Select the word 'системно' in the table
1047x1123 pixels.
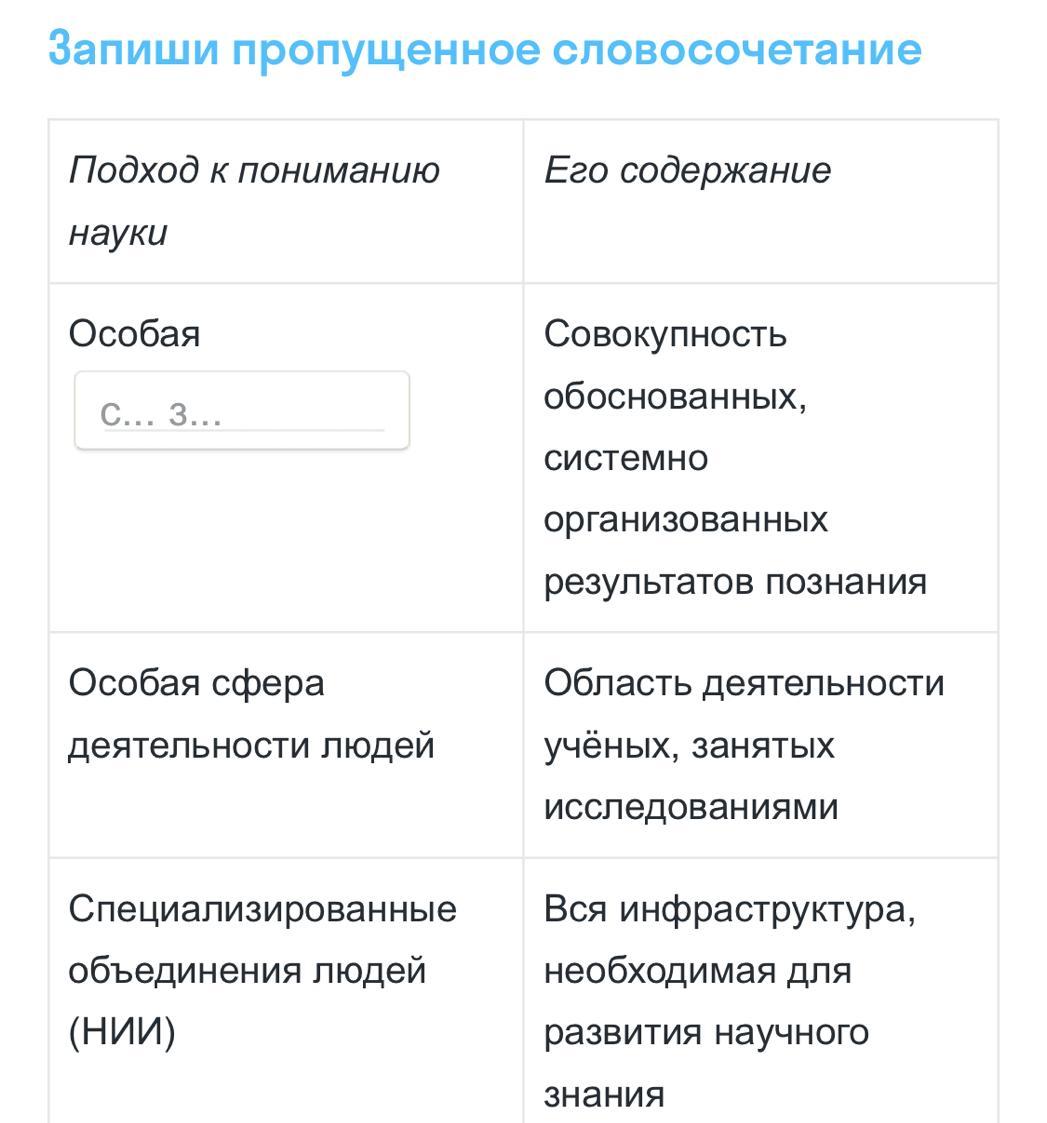click(625, 458)
